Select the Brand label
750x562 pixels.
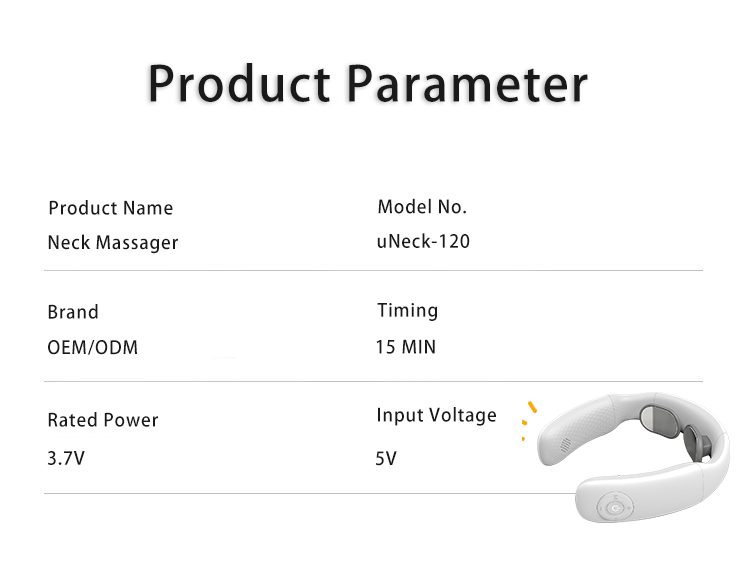tap(73, 312)
